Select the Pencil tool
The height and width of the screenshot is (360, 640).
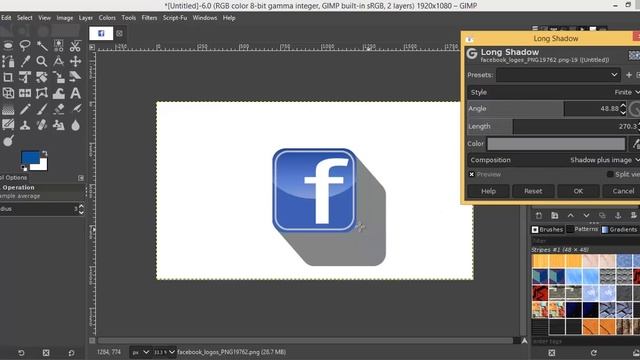(25, 109)
